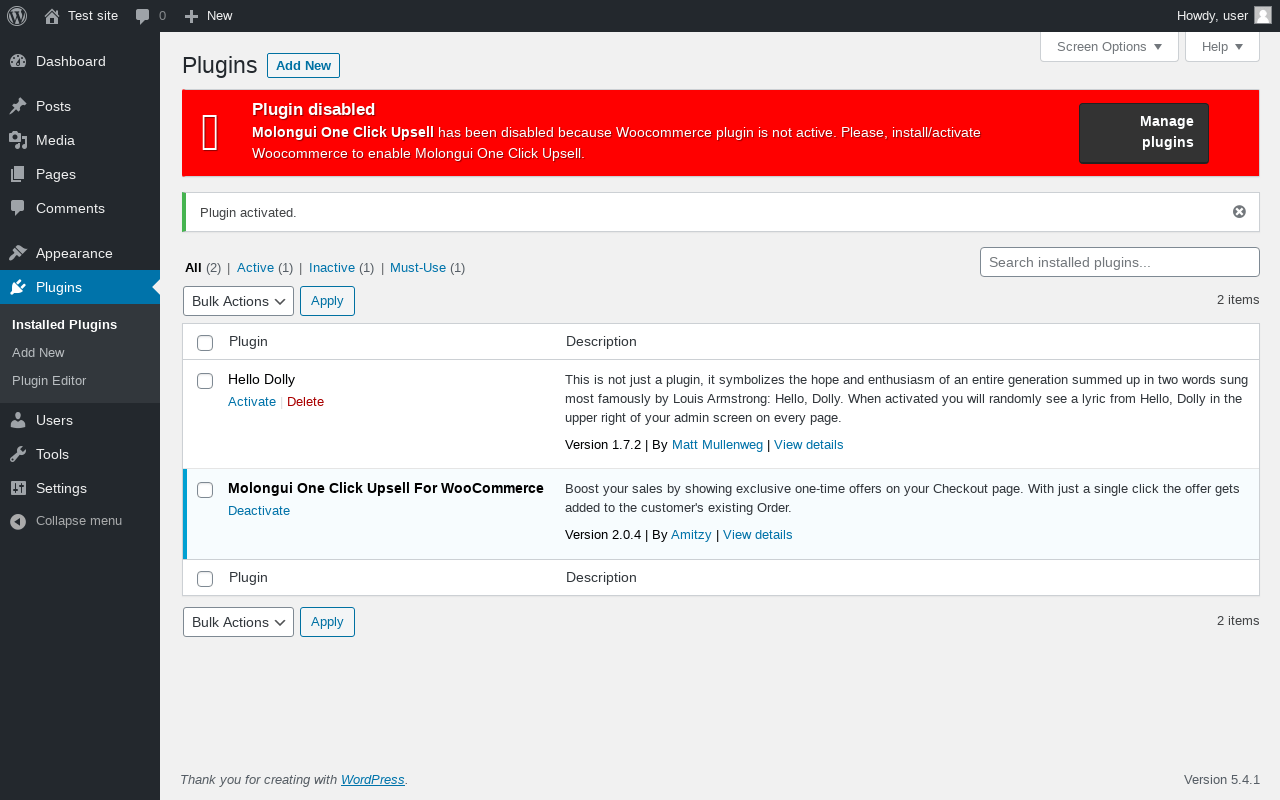Image resolution: width=1280 pixels, height=800 pixels.
Task: Click the Tools wrench icon
Action: 18,454
